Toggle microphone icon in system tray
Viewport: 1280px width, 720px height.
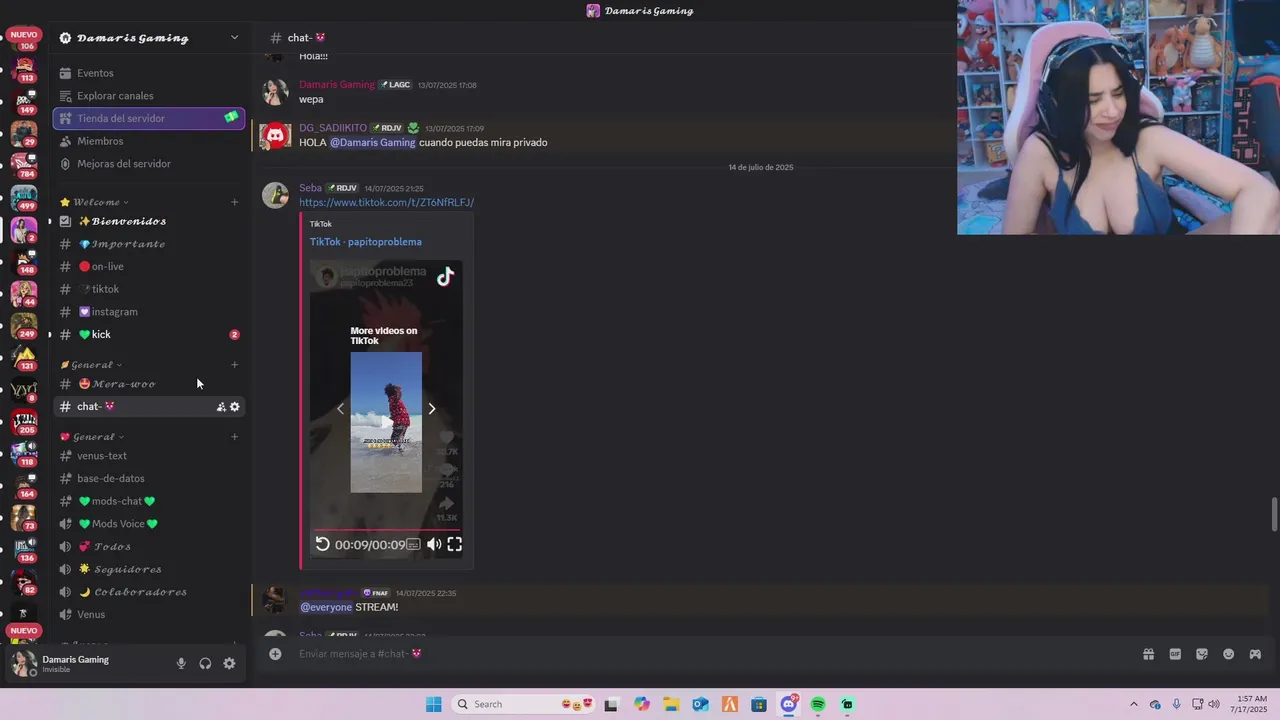click(1176, 704)
